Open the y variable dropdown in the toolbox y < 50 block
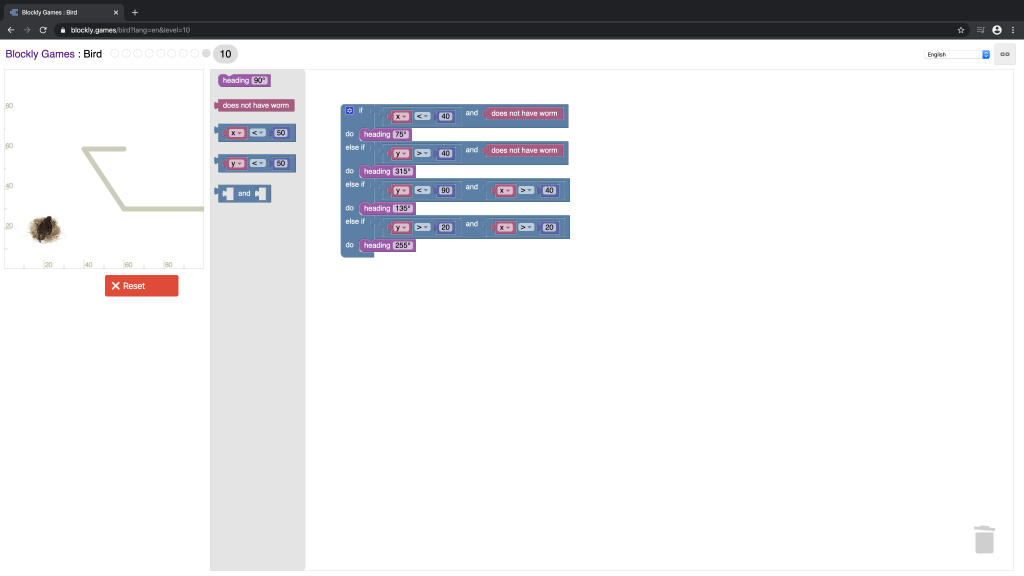 tap(237, 164)
